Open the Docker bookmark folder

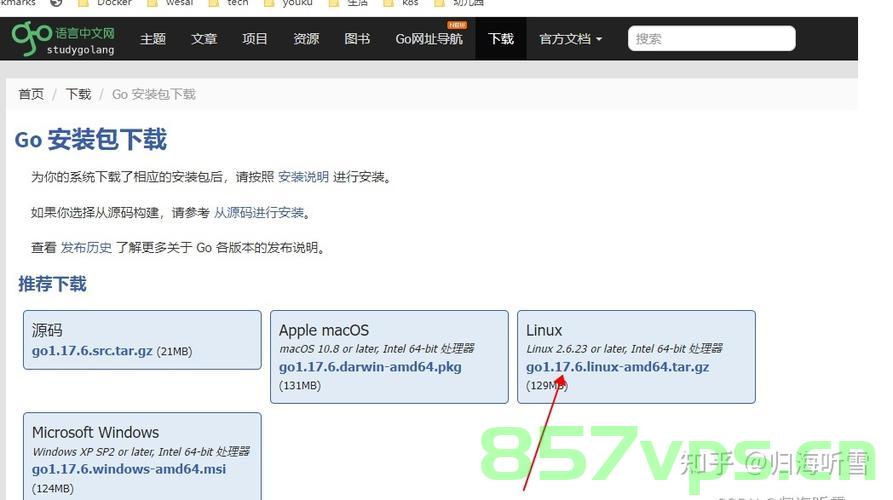click(x=106, y=3)
